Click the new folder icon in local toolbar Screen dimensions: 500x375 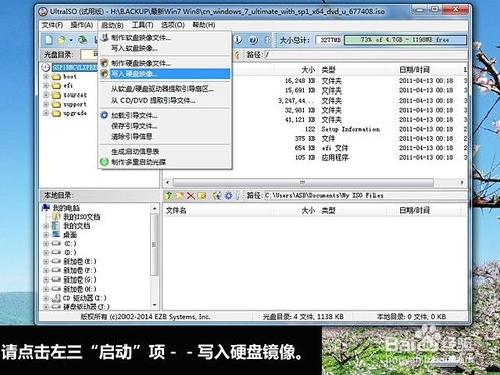pos(180,195)
